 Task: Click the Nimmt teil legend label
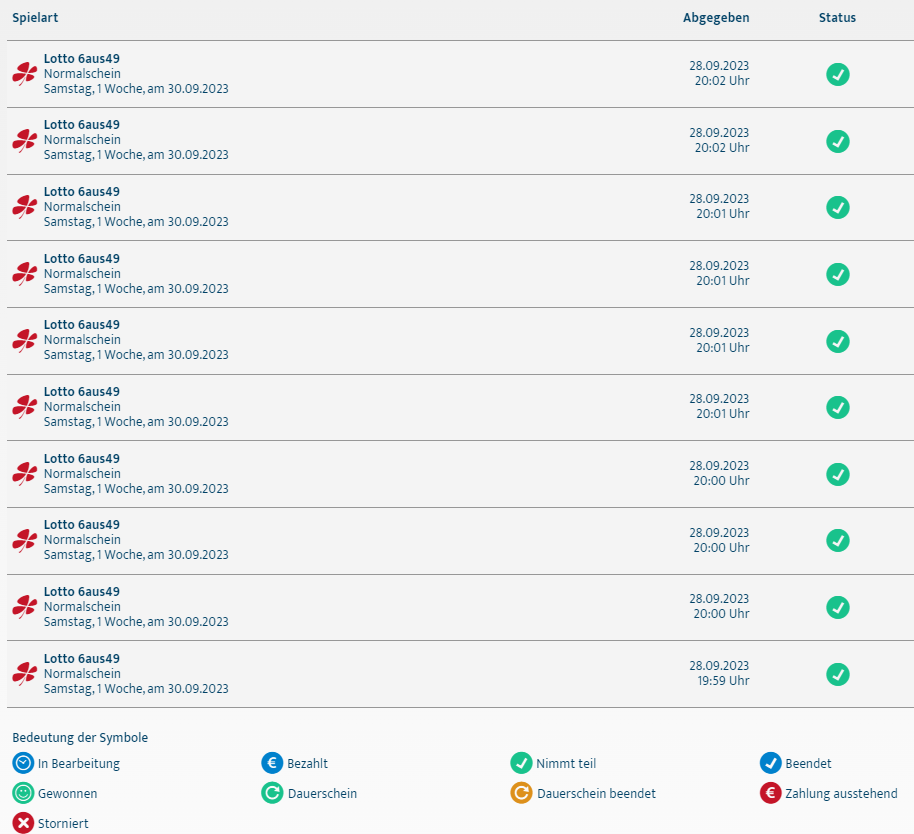pos(566,763)
